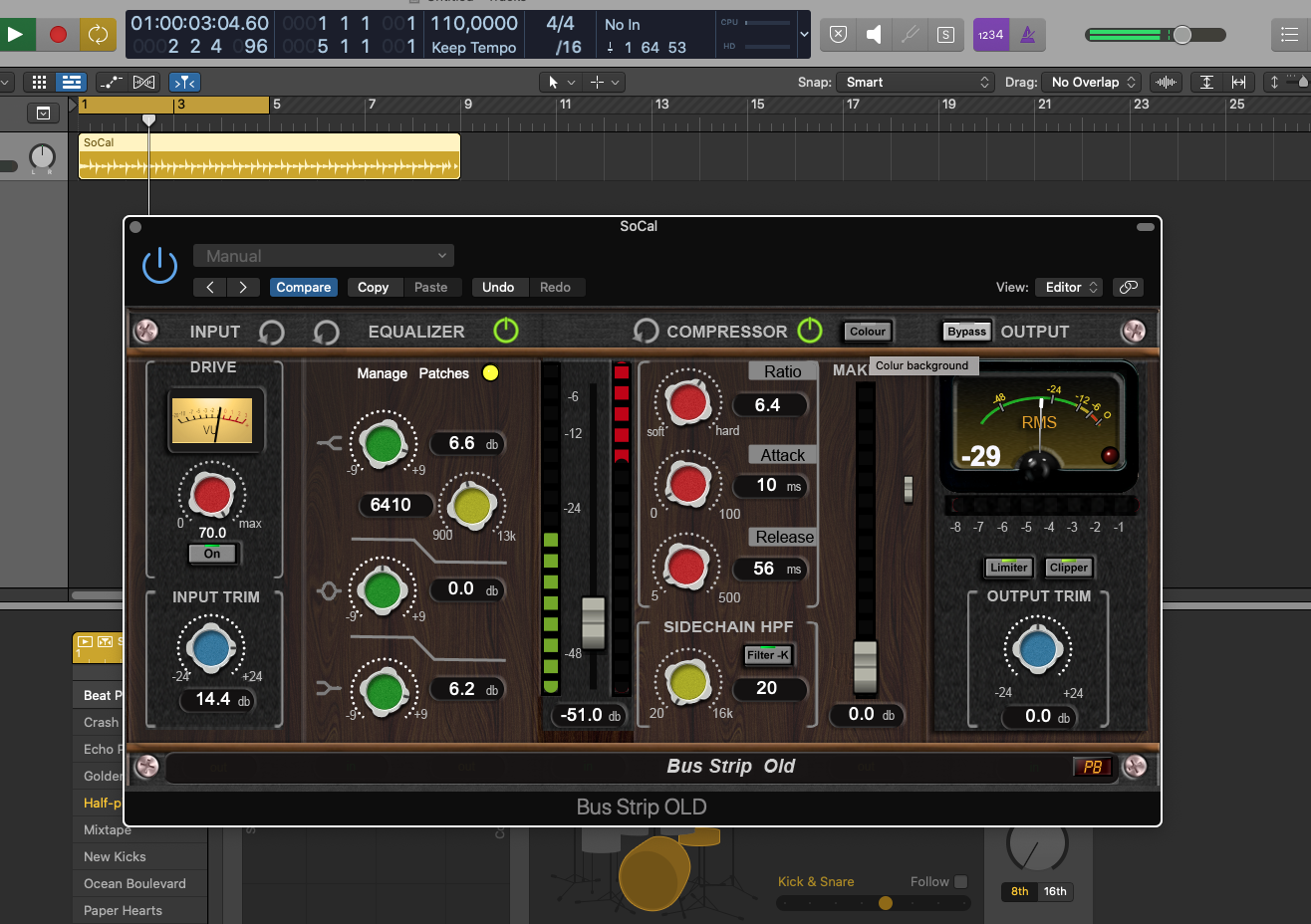Open the Drag No Overlap dropdown
Screen dimensions: 1311x924
[1091, 83]
